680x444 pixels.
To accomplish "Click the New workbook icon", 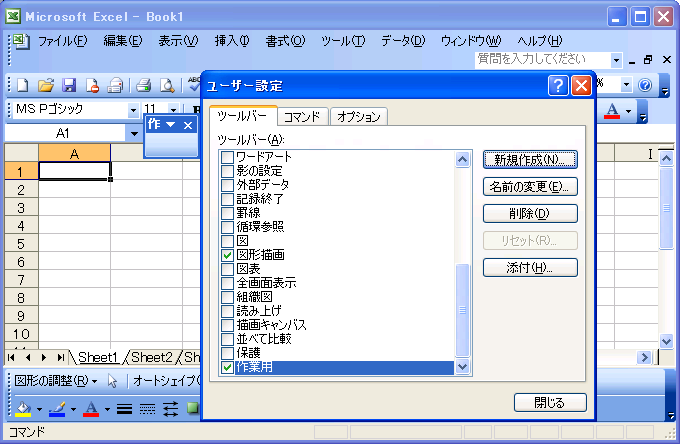I will pyautogui.click(x=22, y=85).
